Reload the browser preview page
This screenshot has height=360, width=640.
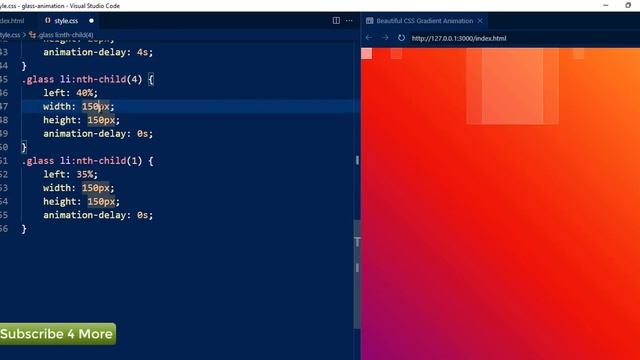[401, 38]
